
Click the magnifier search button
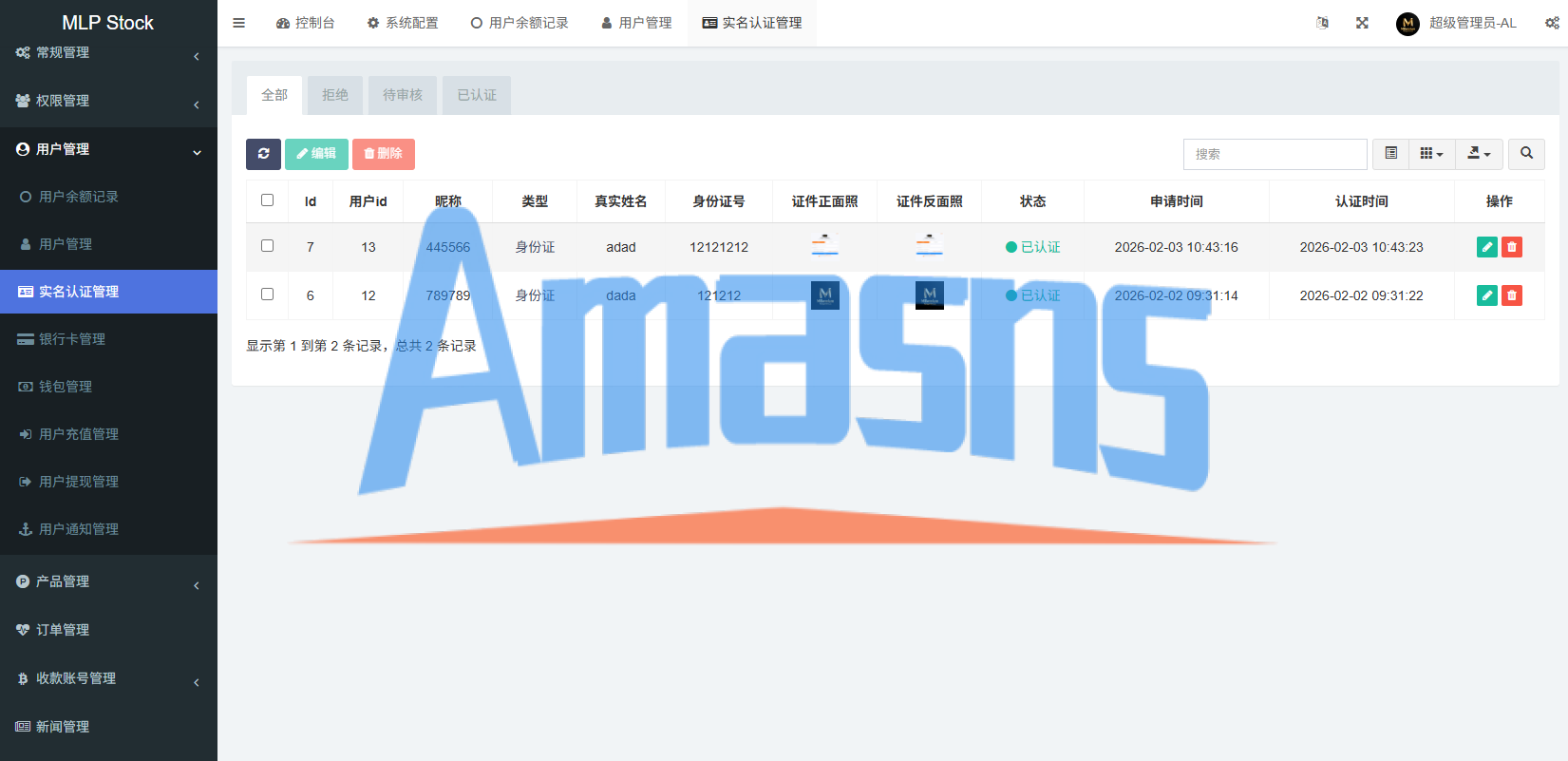(x=1526, y=154)
